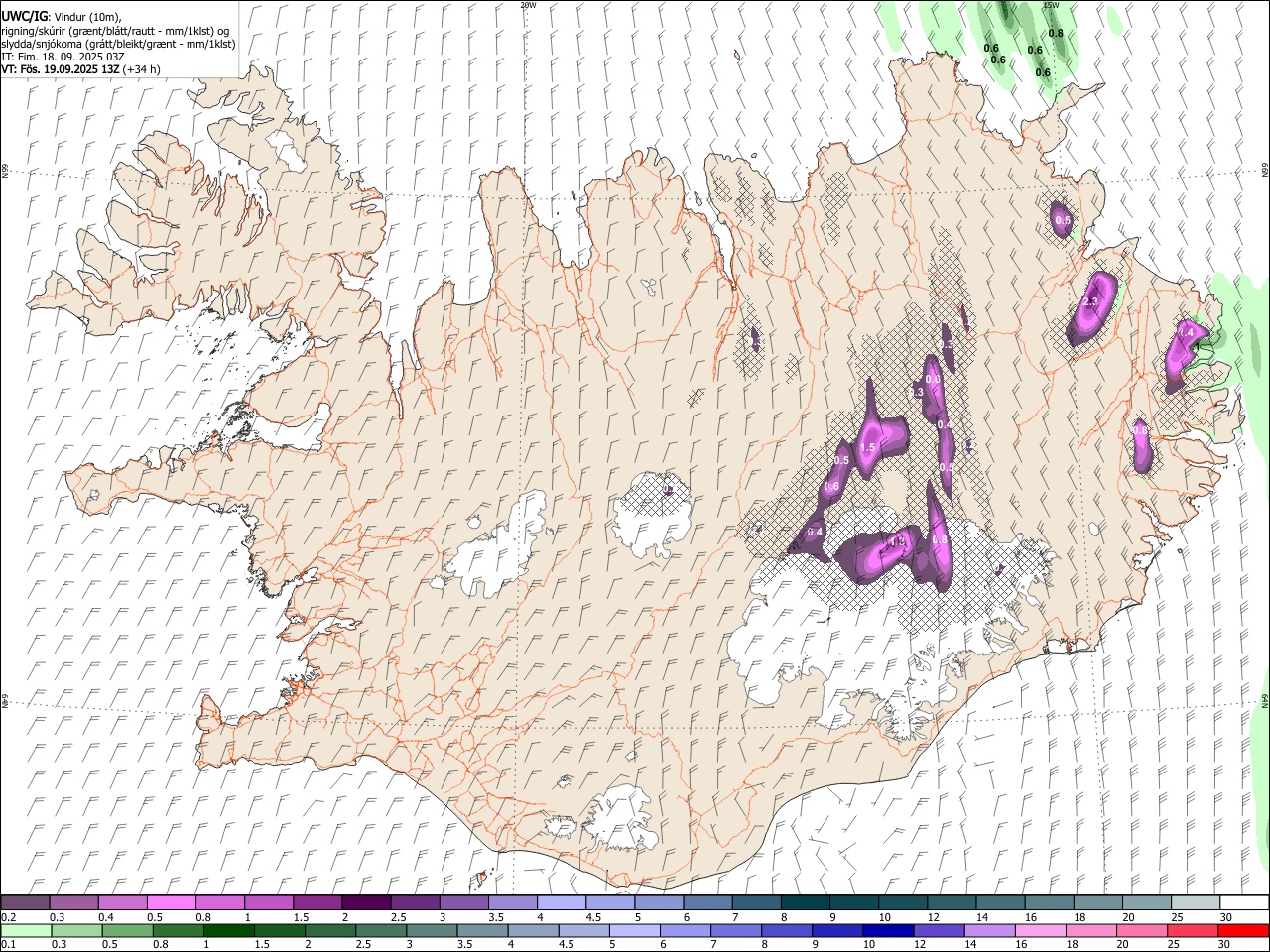1270x952 pixels.
Task: Pick upper legend swatch between 25 and 30
Action: pos(1196,902)
